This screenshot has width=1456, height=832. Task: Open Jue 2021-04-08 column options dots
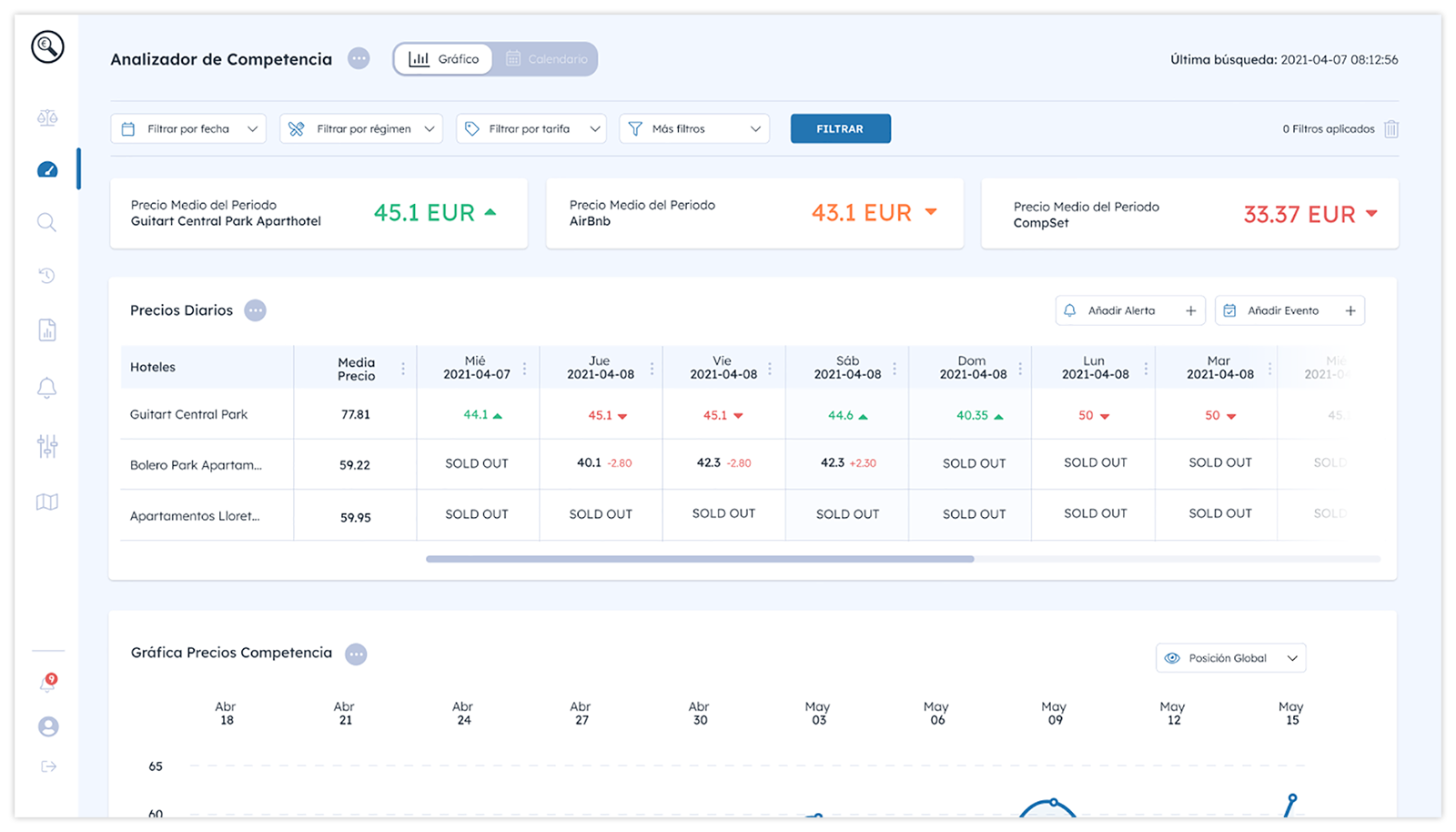click(652, 369)
